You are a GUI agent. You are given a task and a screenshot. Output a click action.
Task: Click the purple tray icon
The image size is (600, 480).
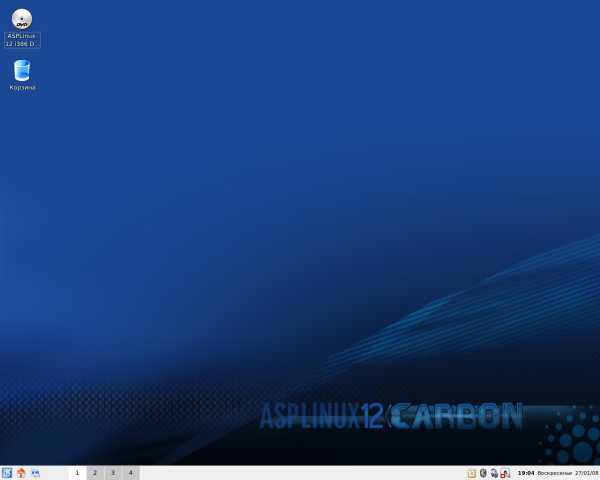pos(494,473)
